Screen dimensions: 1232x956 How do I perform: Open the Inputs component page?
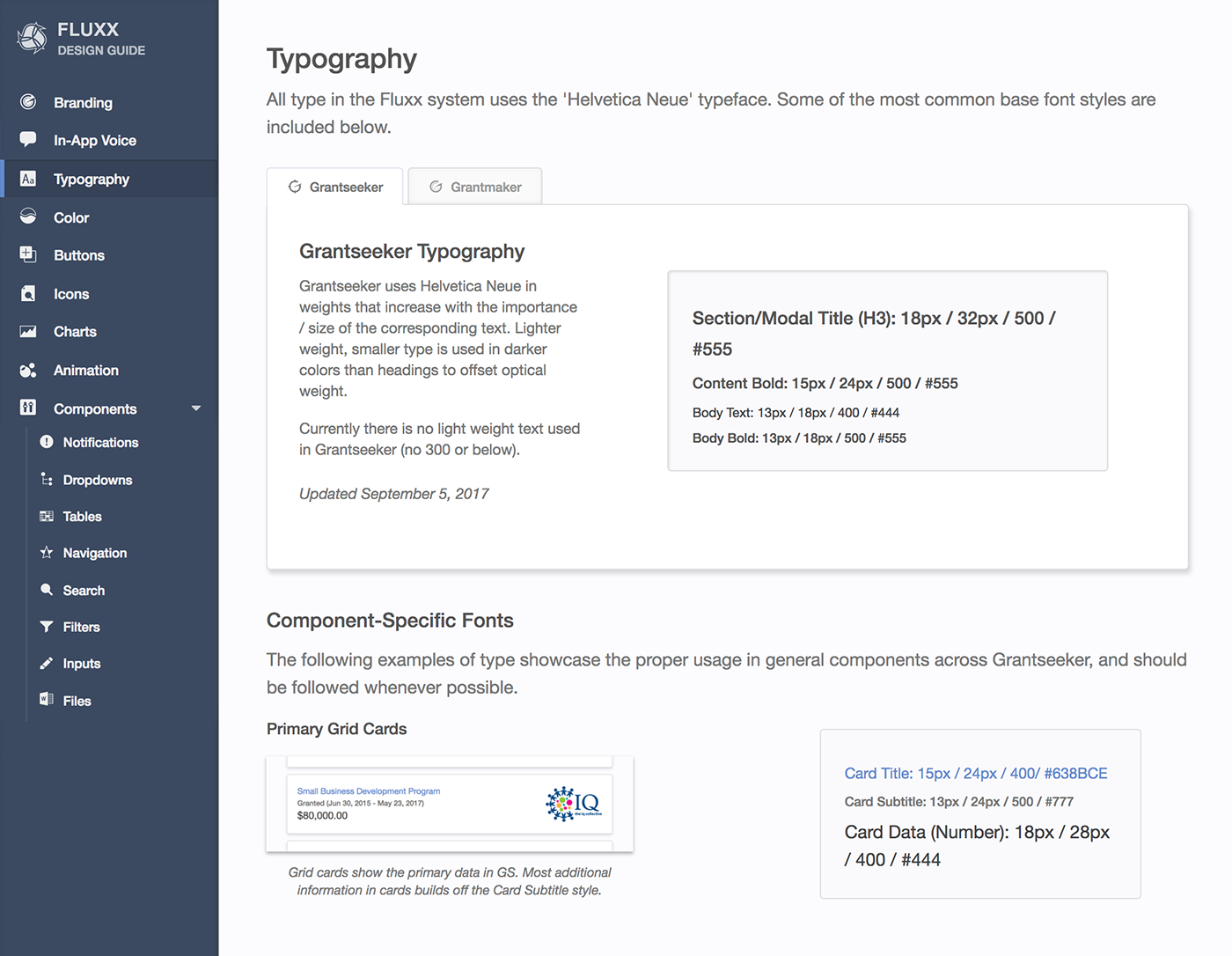(82, 664)
